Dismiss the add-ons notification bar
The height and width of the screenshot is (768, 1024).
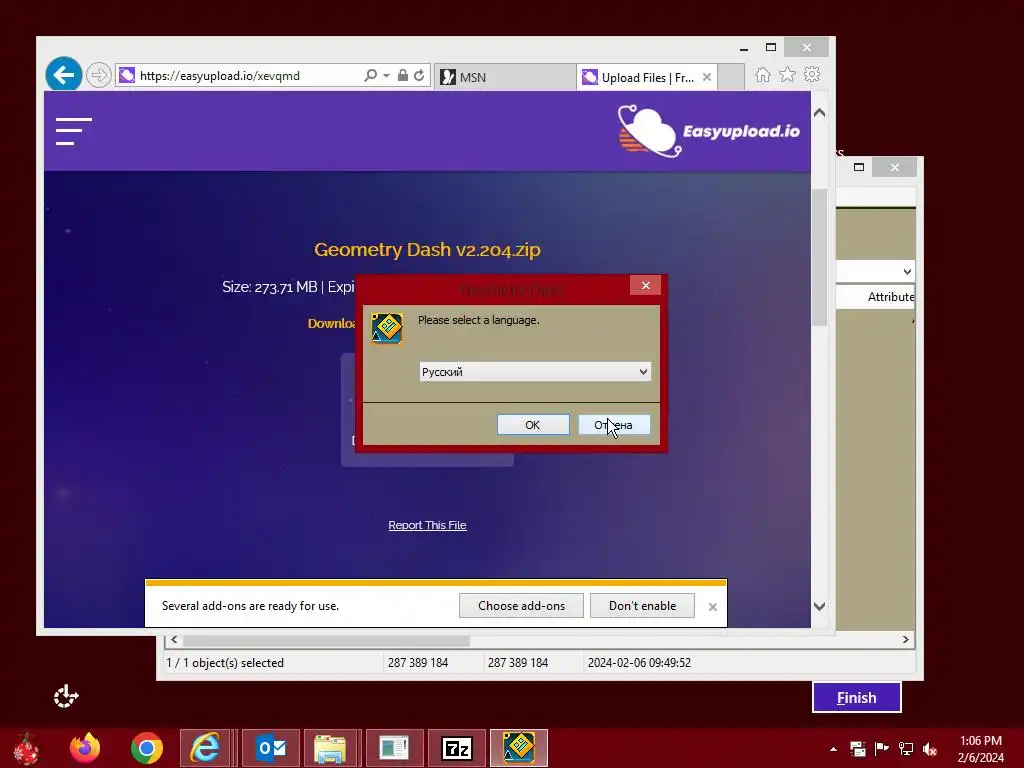pyautogui.click(x=712, y=607)
